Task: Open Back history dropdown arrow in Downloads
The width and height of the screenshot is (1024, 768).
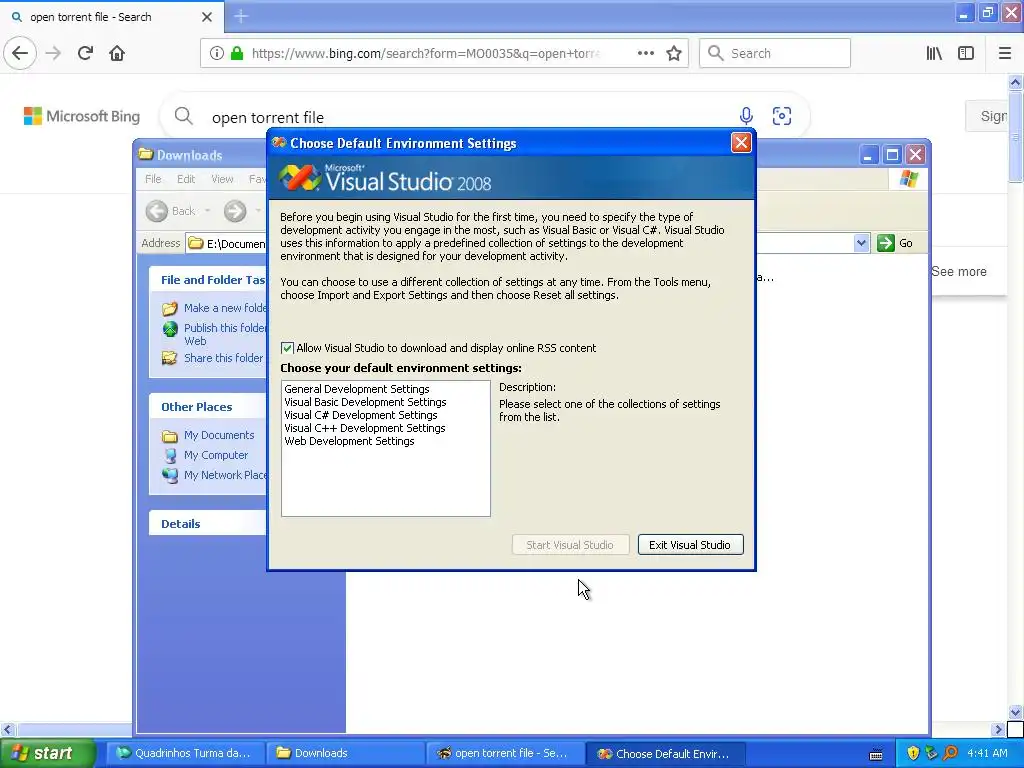Action: coord(208,211)
